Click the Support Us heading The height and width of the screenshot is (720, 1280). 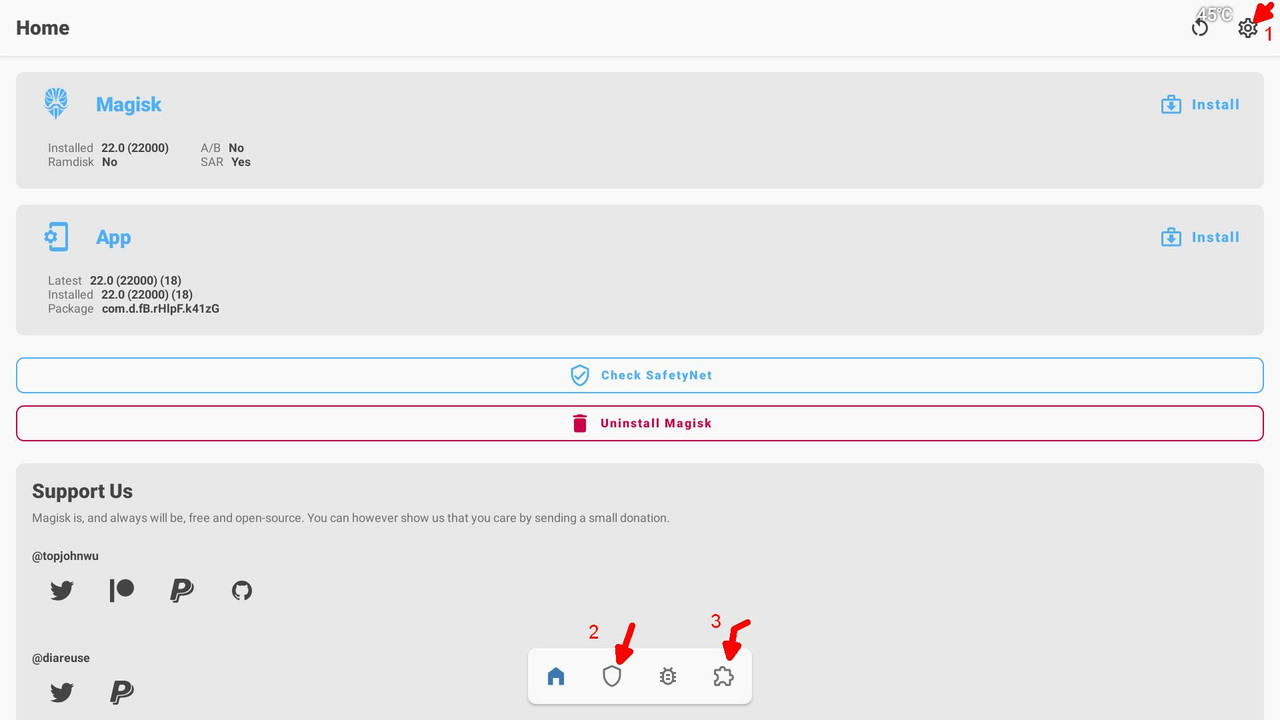coord(82,491)
